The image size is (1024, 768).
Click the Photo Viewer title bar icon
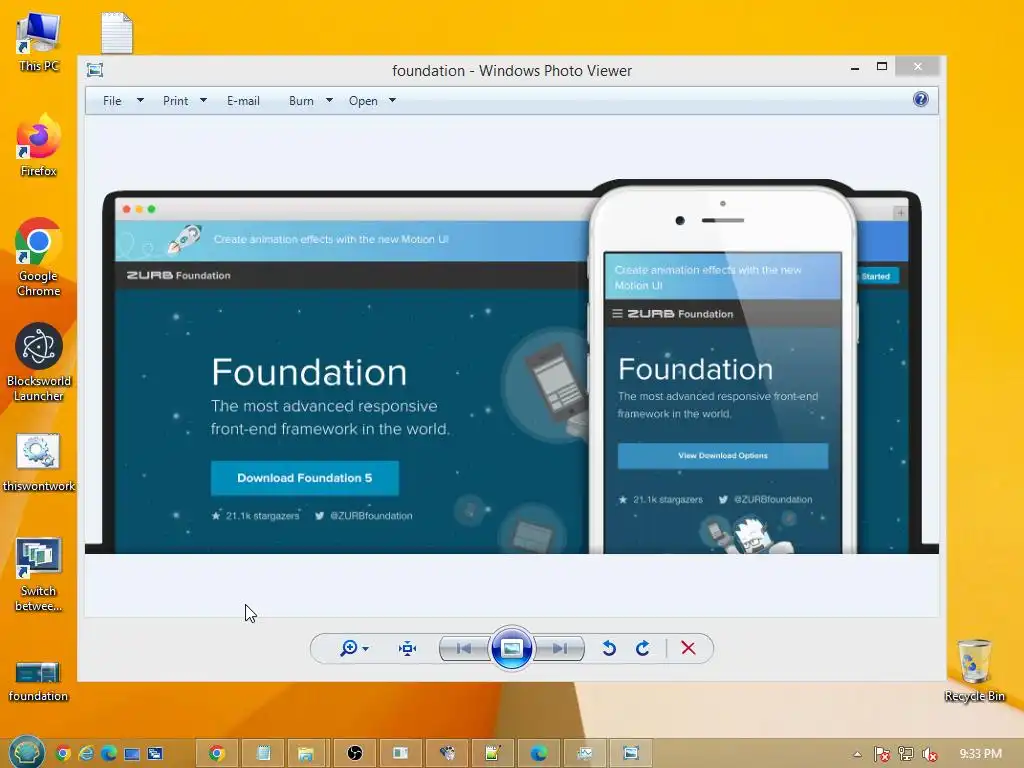coord(95,70)
